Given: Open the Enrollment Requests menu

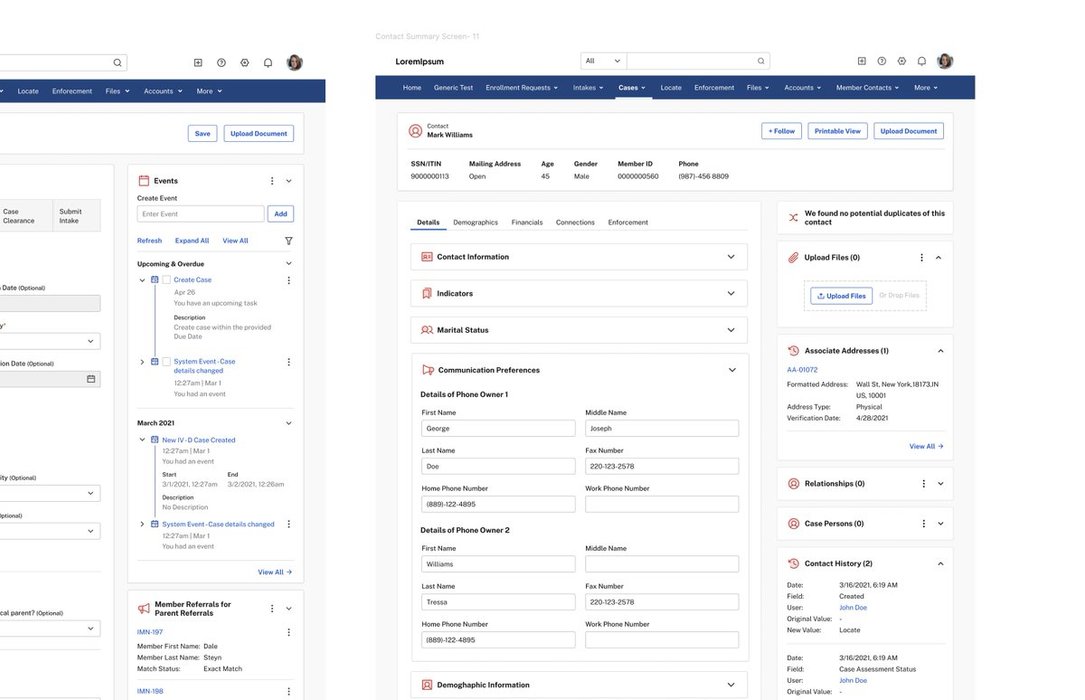Looking at the screenshot, I should pos(522,88).
